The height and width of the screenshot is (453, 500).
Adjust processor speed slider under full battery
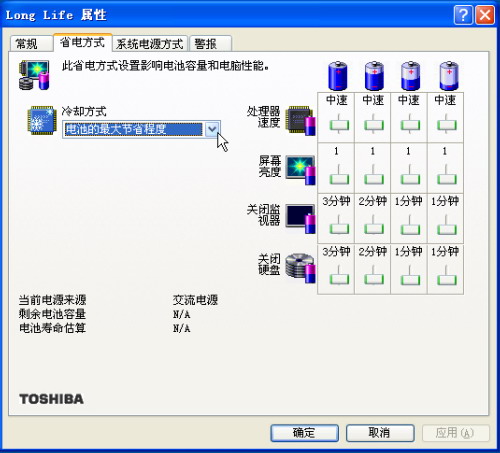coord(339,125)
